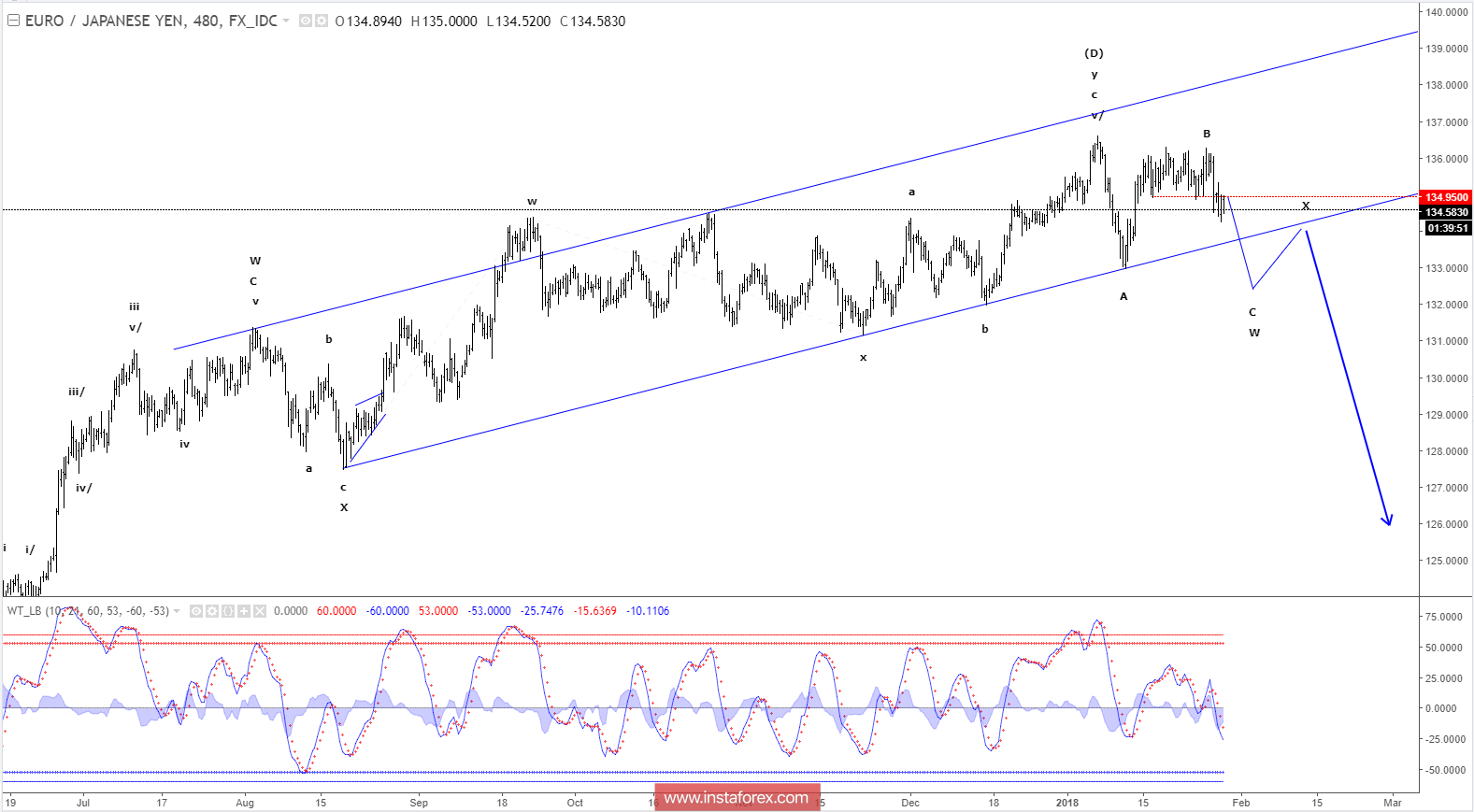Click the -10.1106 indicator value
This screenshot has height=812, width=1474.
pyautogui.click(x=648, y=611)
